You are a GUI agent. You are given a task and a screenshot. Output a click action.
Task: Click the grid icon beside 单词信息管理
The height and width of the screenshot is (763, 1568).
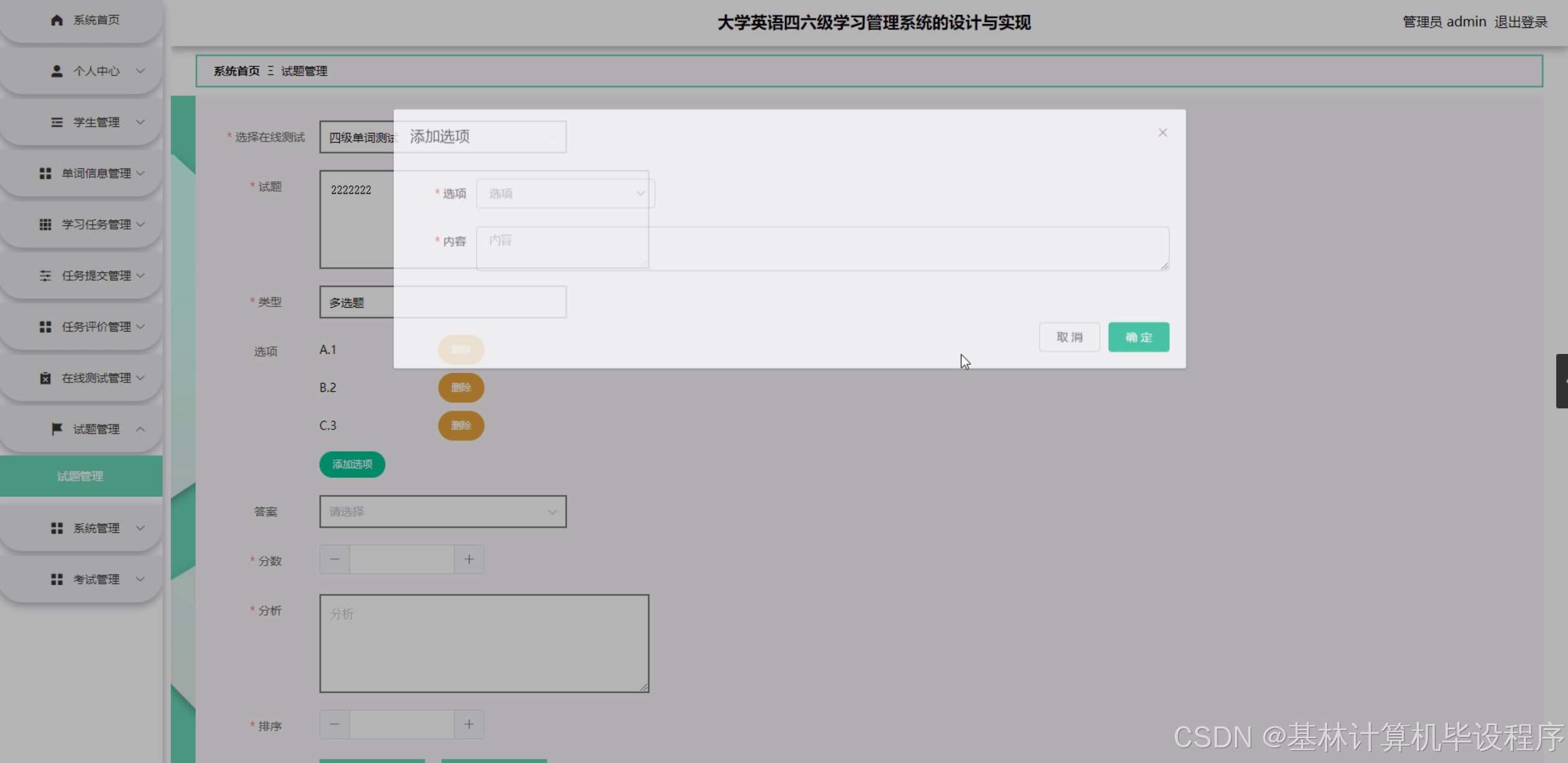coord(45,173)
